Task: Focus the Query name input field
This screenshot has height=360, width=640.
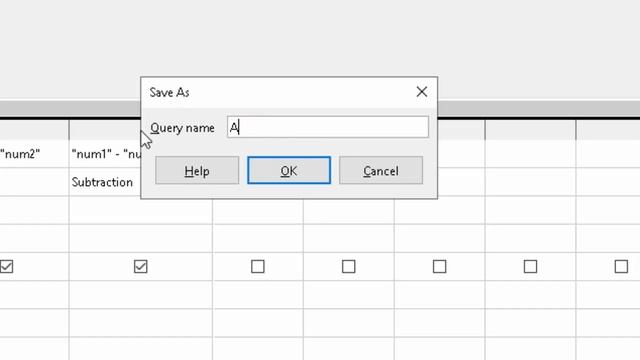Action: coord(328,127)
